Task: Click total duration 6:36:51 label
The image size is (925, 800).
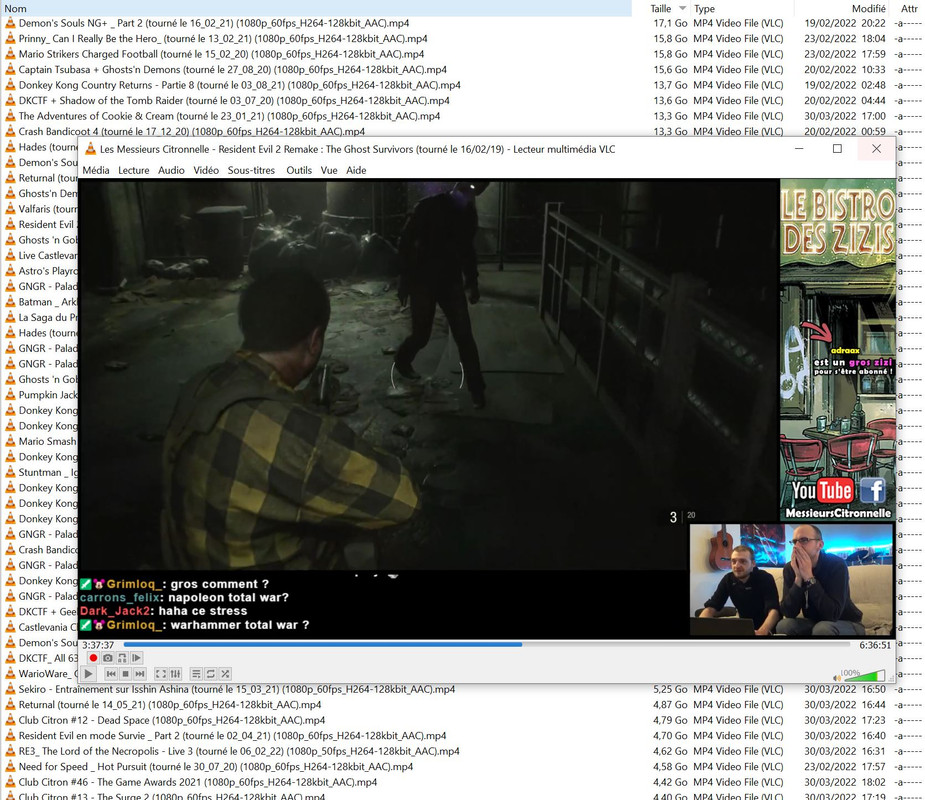Action: click(875, 645)
